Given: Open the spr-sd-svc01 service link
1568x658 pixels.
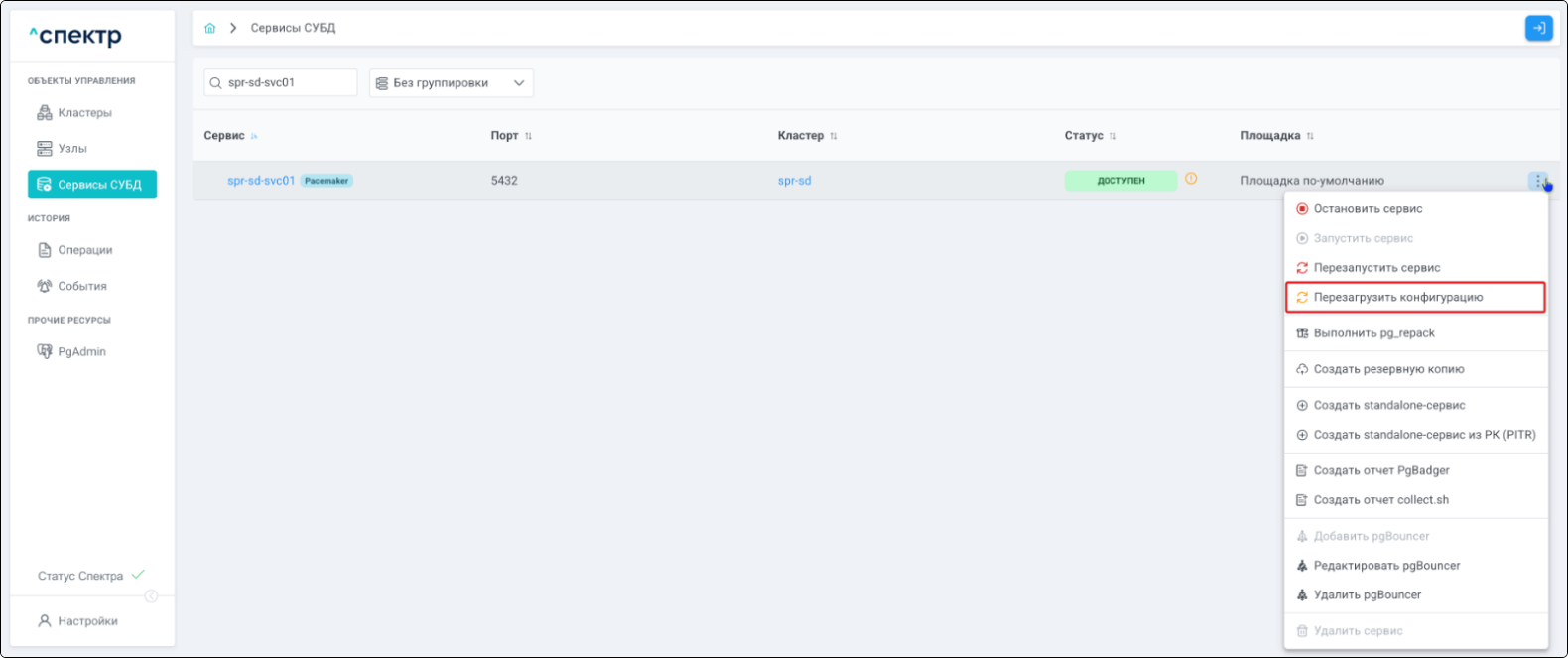Looking at the screenshot, I should point(261,181).
